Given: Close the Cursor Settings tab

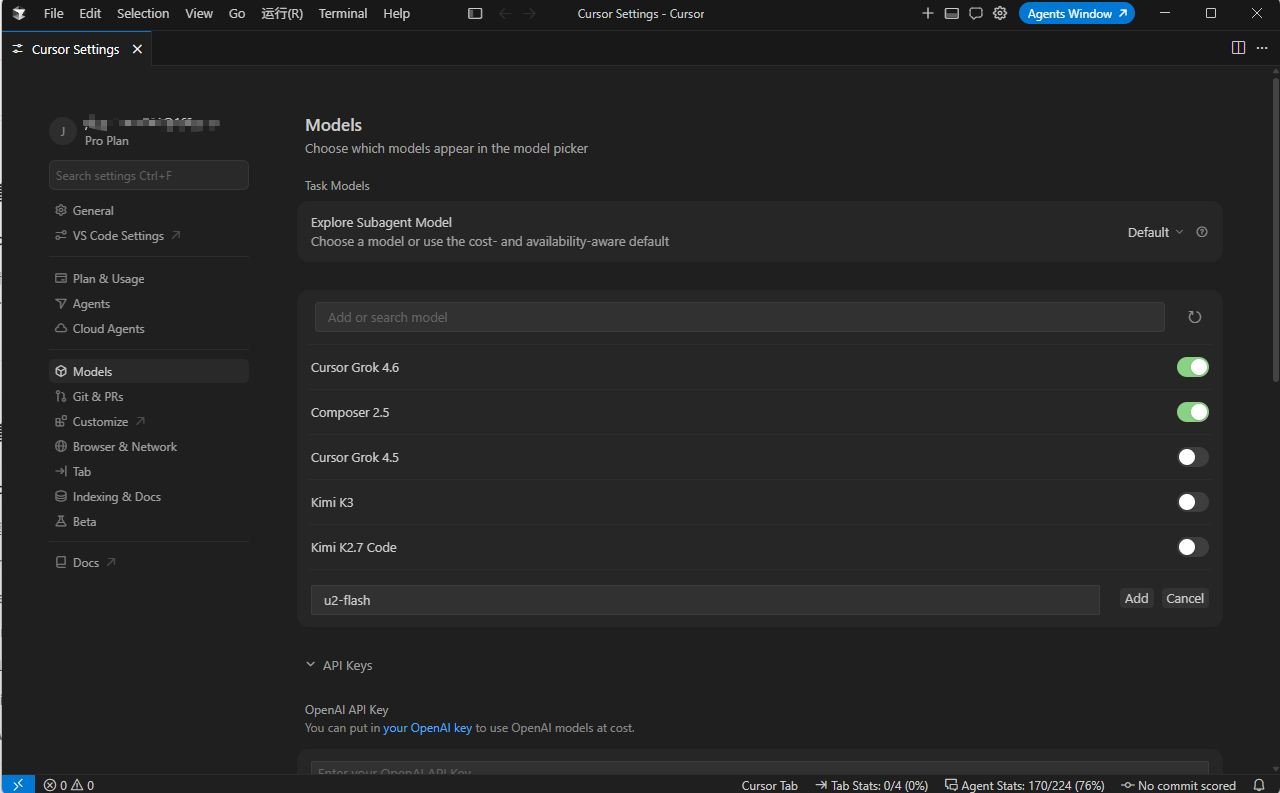Looking at the screenshot, I should 137,49.
